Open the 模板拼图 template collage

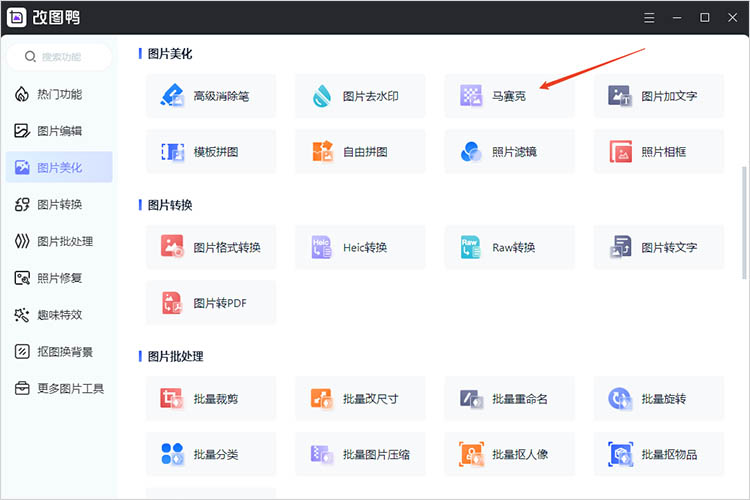[x=211, y=152]
